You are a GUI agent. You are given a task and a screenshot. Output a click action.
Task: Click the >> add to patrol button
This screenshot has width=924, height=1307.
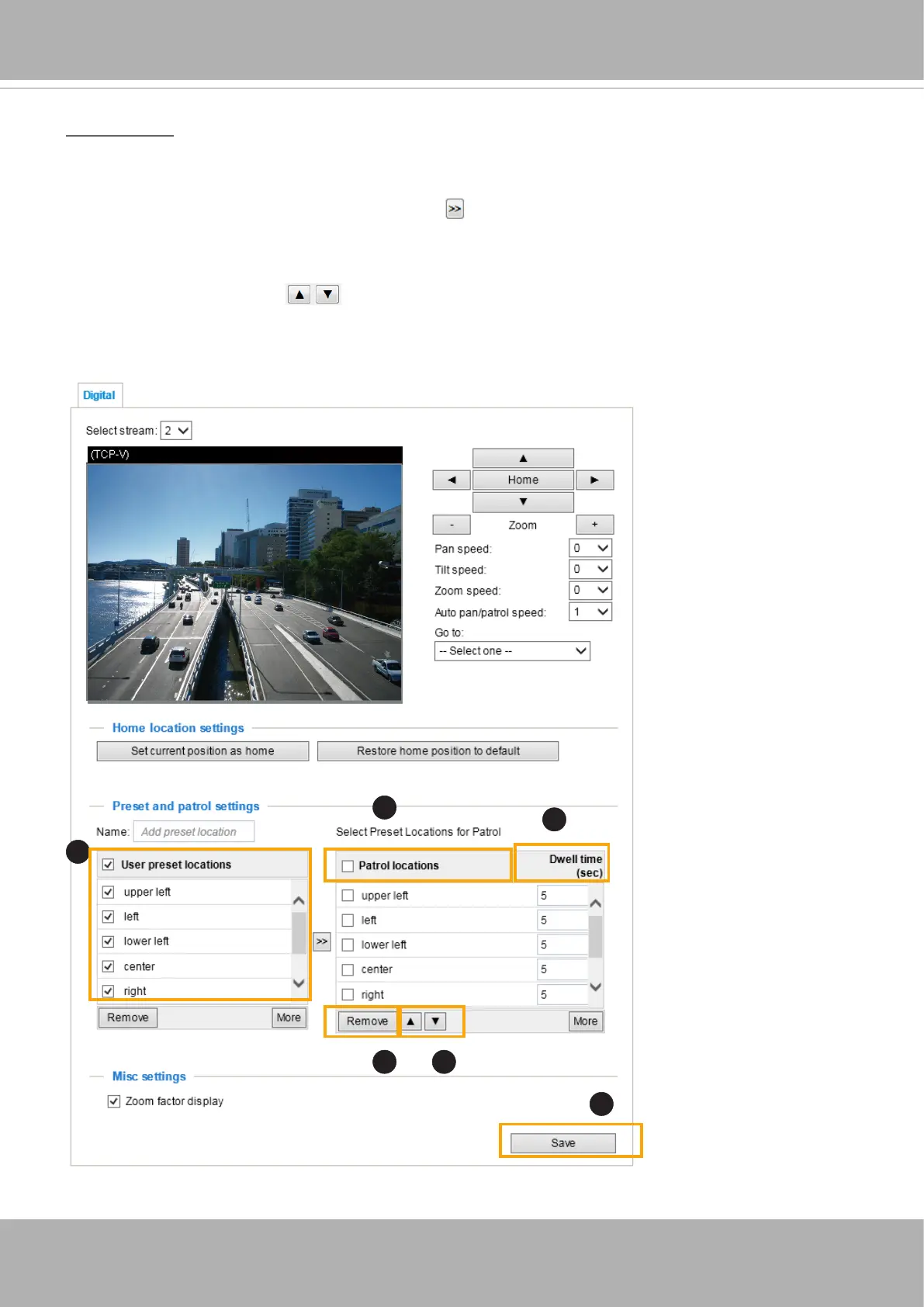322,941
